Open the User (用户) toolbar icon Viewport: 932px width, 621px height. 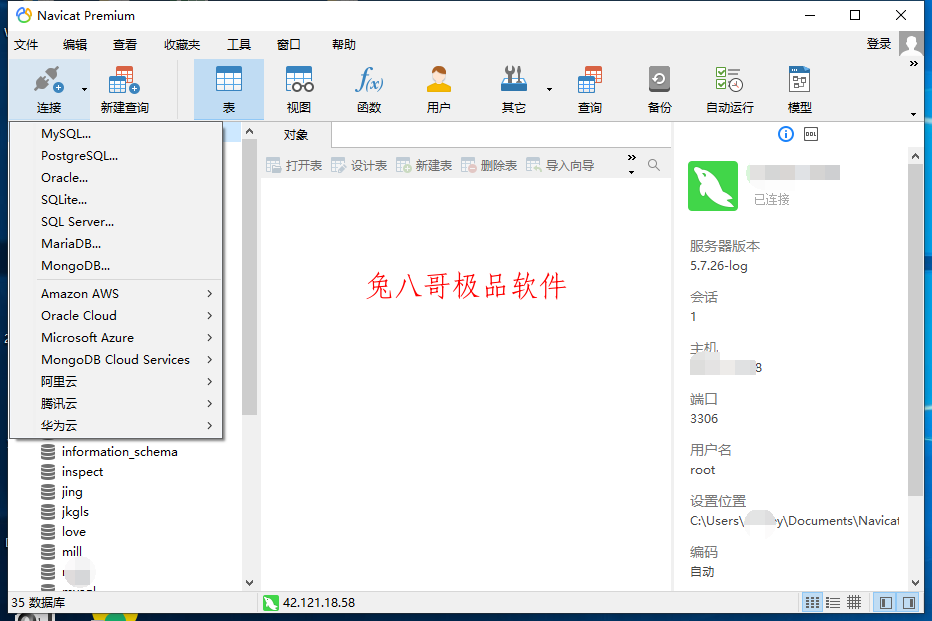coord(439,89)
